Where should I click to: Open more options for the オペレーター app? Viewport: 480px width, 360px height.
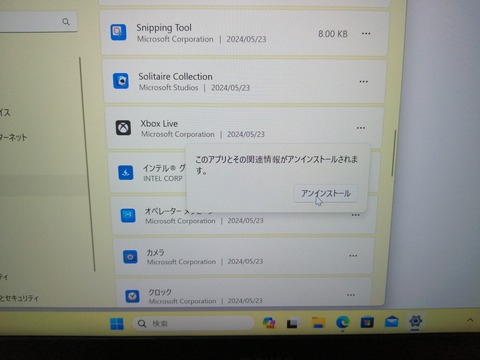pos(356,215)
